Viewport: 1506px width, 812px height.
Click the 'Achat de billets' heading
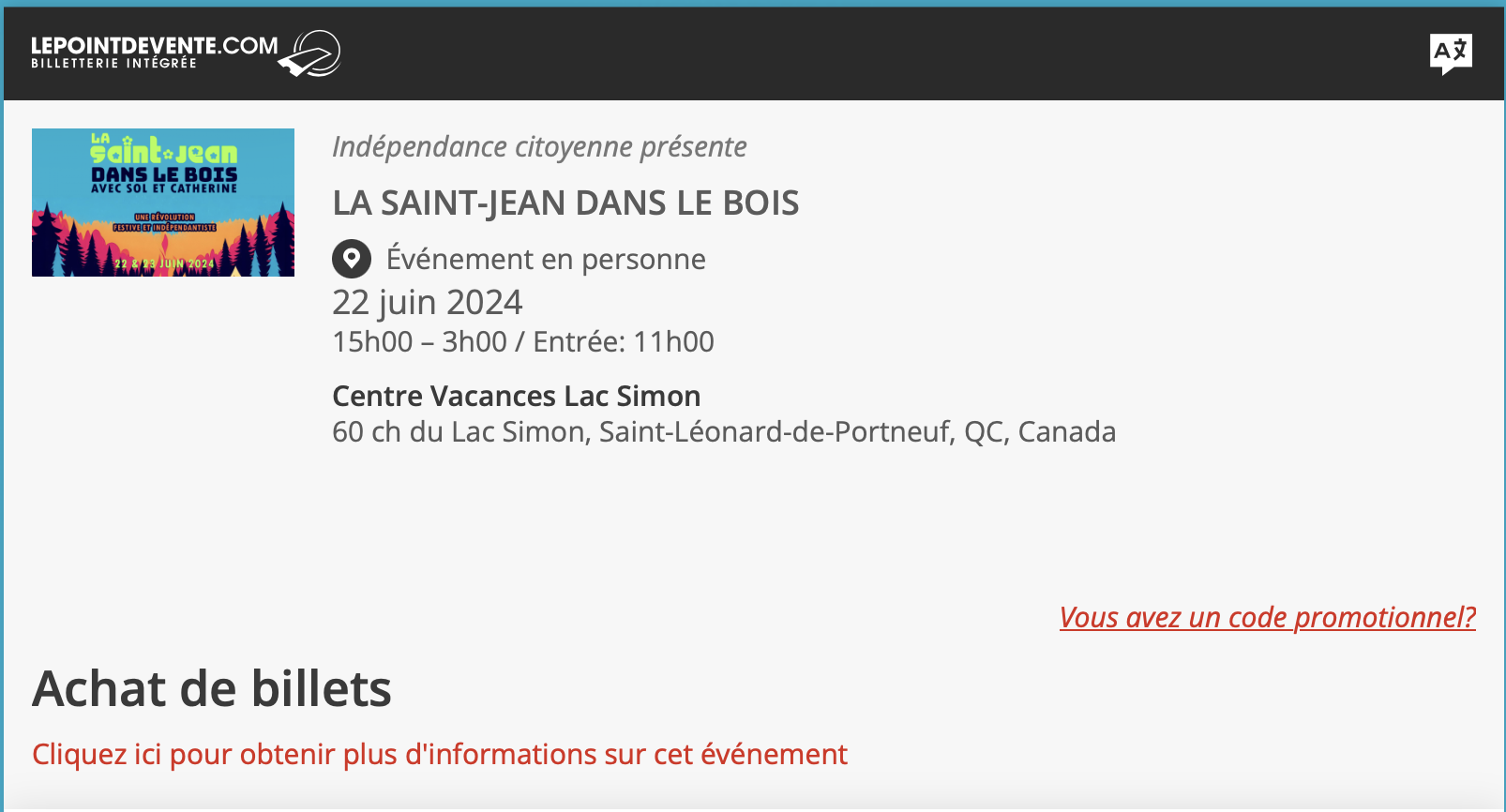(x=212, y=689)
